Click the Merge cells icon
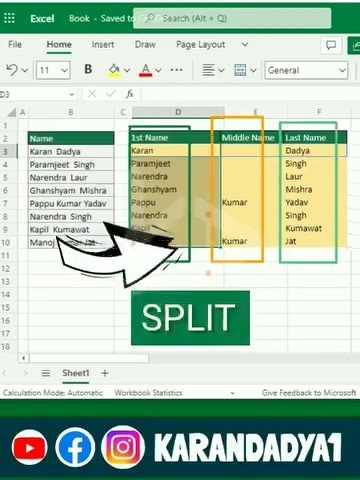 (x=240, y=70)
